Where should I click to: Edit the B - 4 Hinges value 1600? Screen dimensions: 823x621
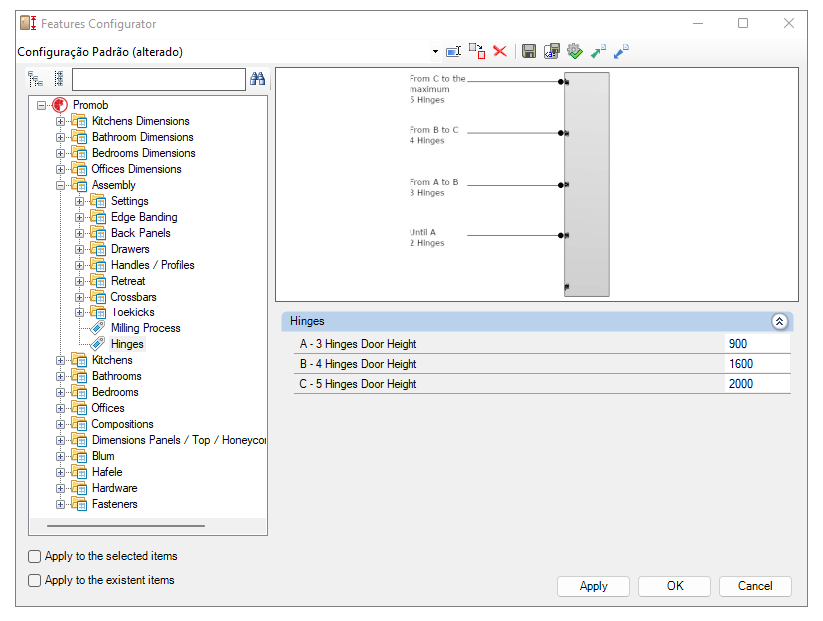757,364
